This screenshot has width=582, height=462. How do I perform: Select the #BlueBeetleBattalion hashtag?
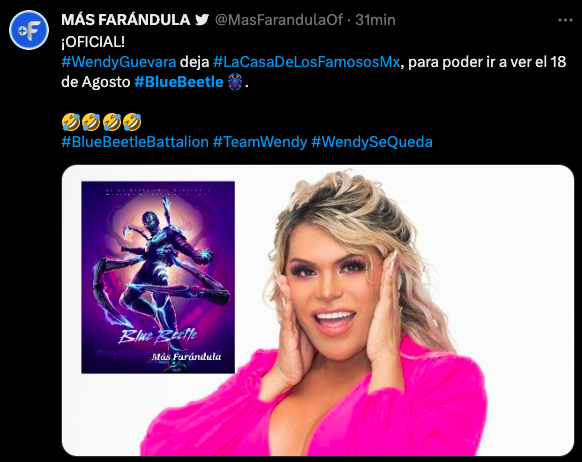point(135,142)
